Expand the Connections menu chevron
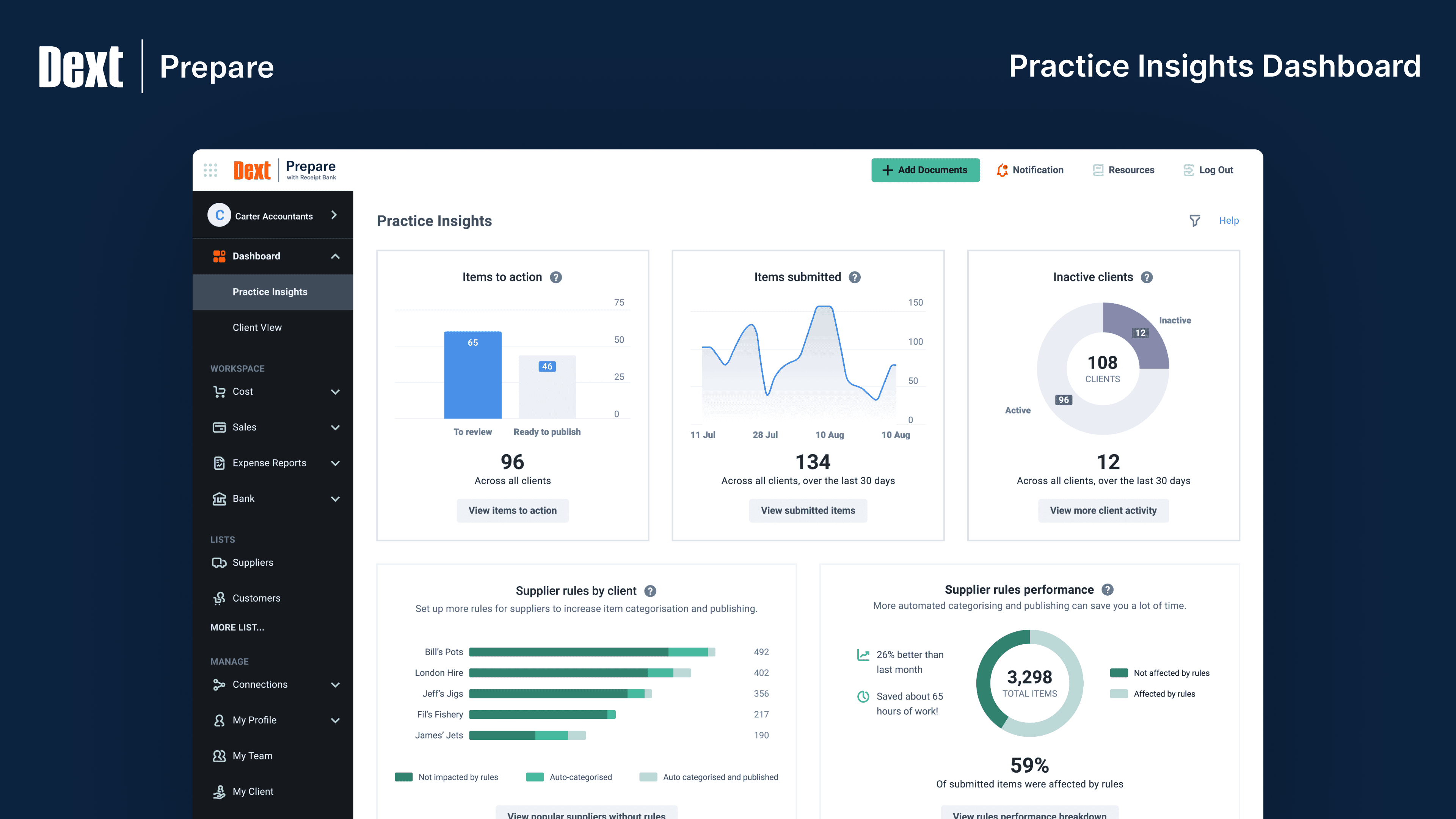 pyautogui.click(x=335, y=684)
